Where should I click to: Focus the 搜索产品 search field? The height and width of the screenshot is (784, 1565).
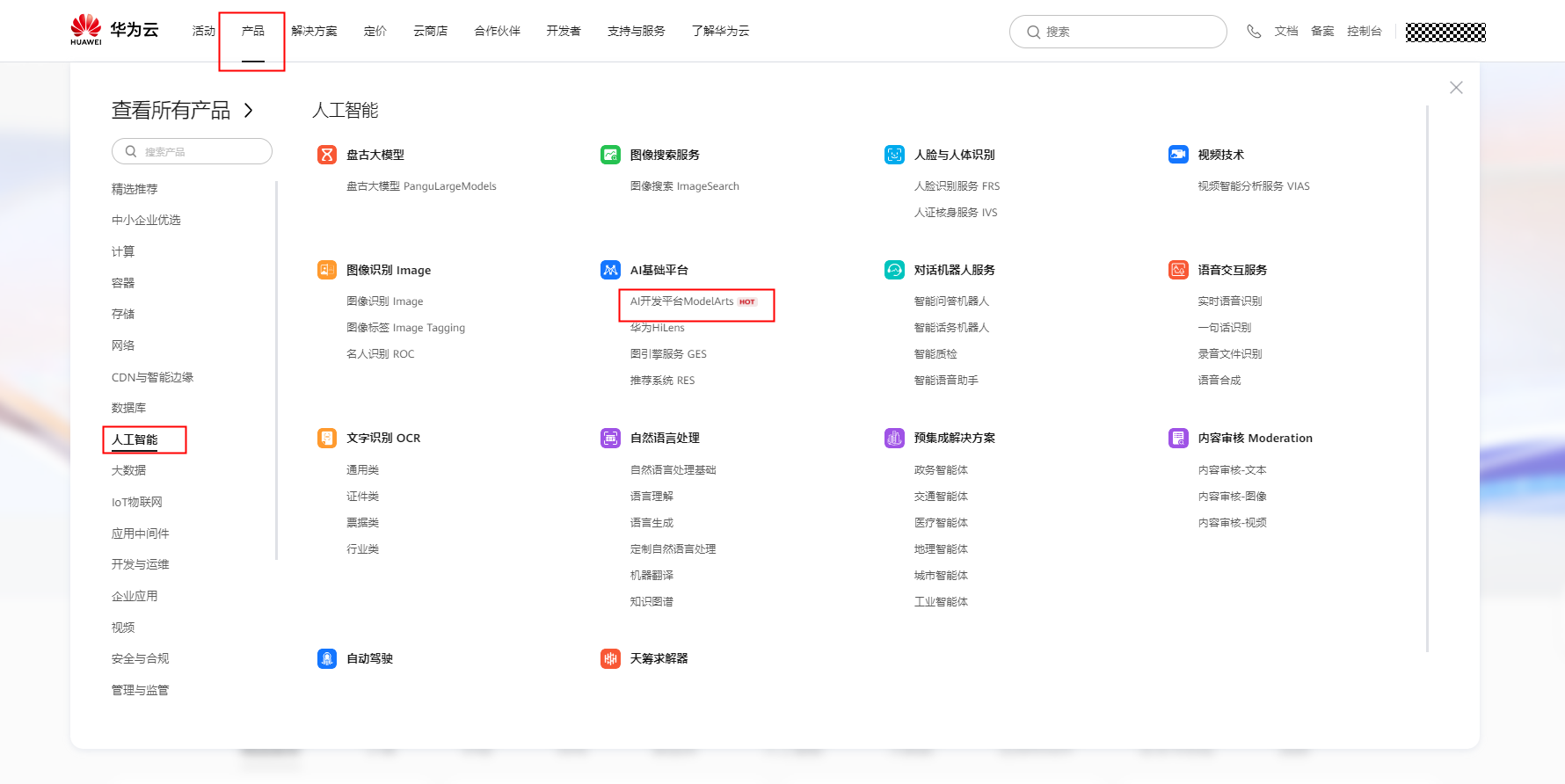point(192,151)
